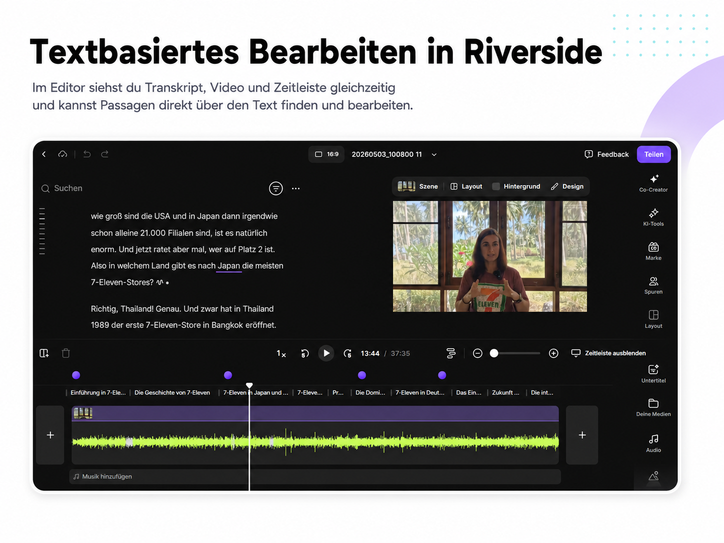Click the first purple timeline marker dot

pyautogui.click(x=76, y=375)
